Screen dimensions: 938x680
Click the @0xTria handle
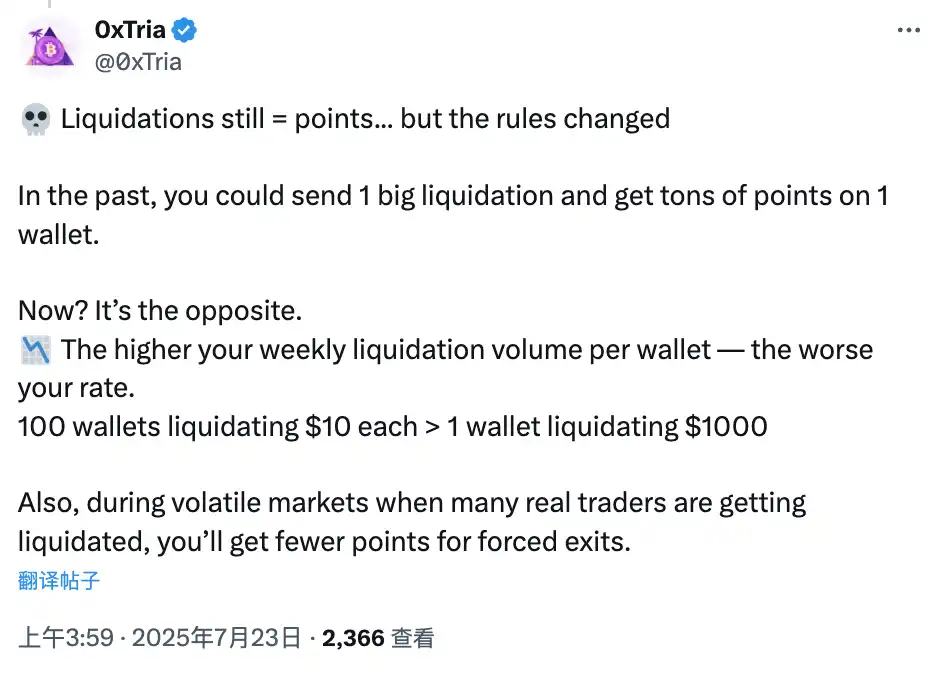(138, 61)
